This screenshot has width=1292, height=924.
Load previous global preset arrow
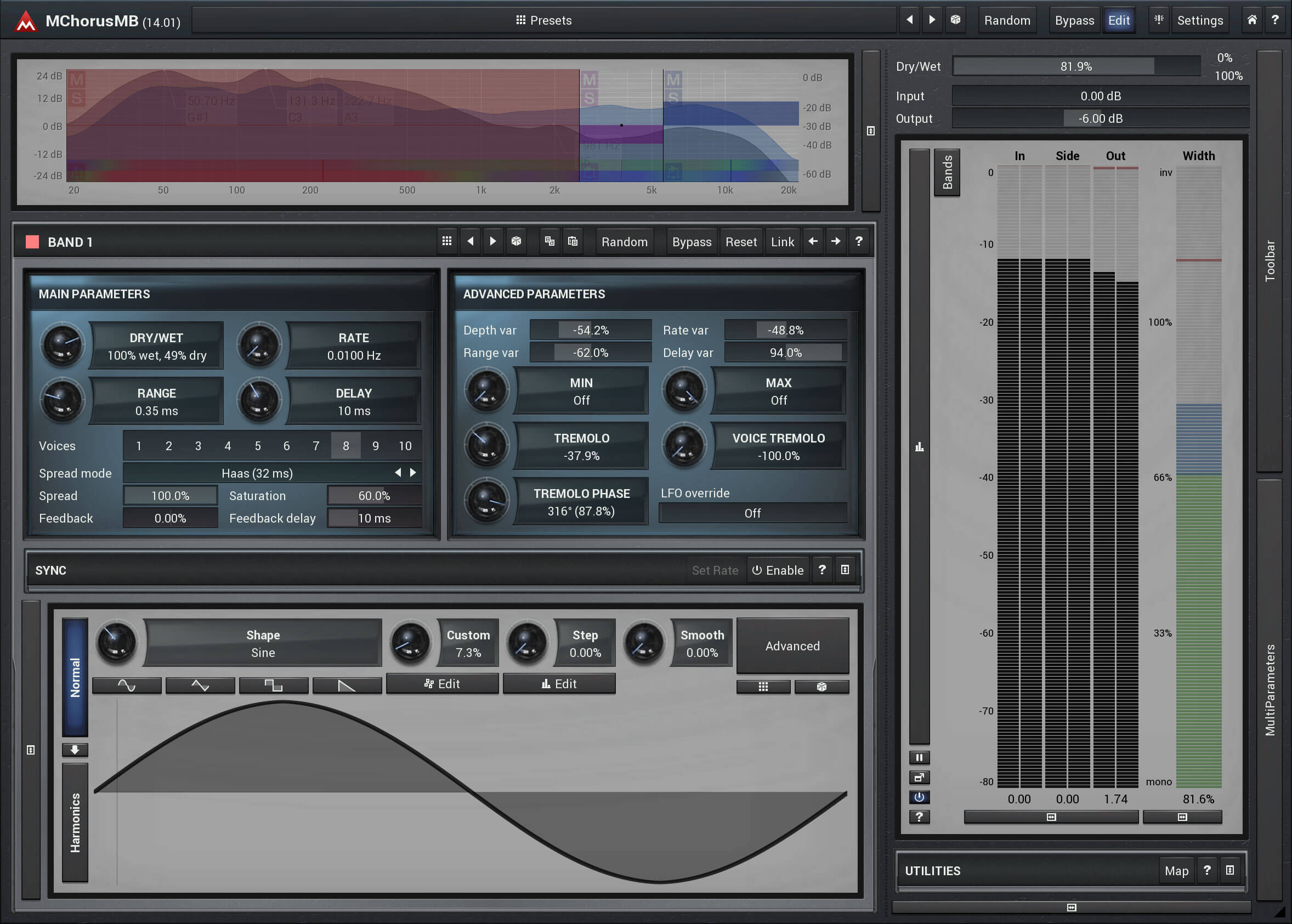pos(910,20)
